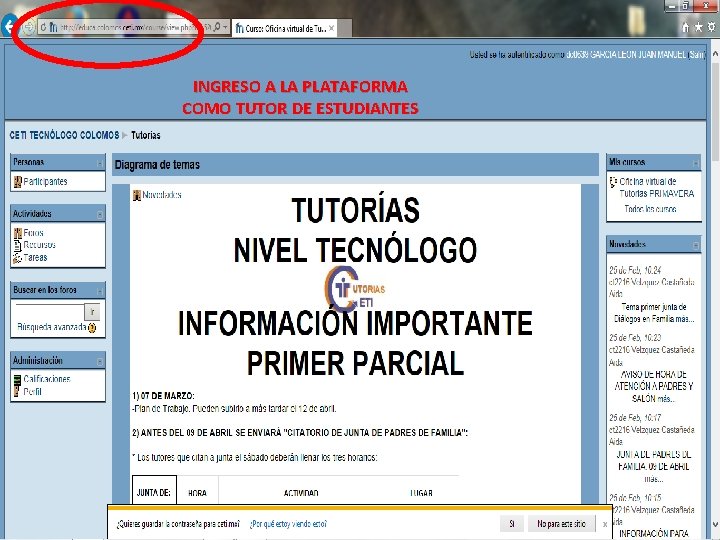Viewport: 720px width, 540px height.
Task: Open '¿Por qué estoy viendo esto?' link
Action: 288,524
